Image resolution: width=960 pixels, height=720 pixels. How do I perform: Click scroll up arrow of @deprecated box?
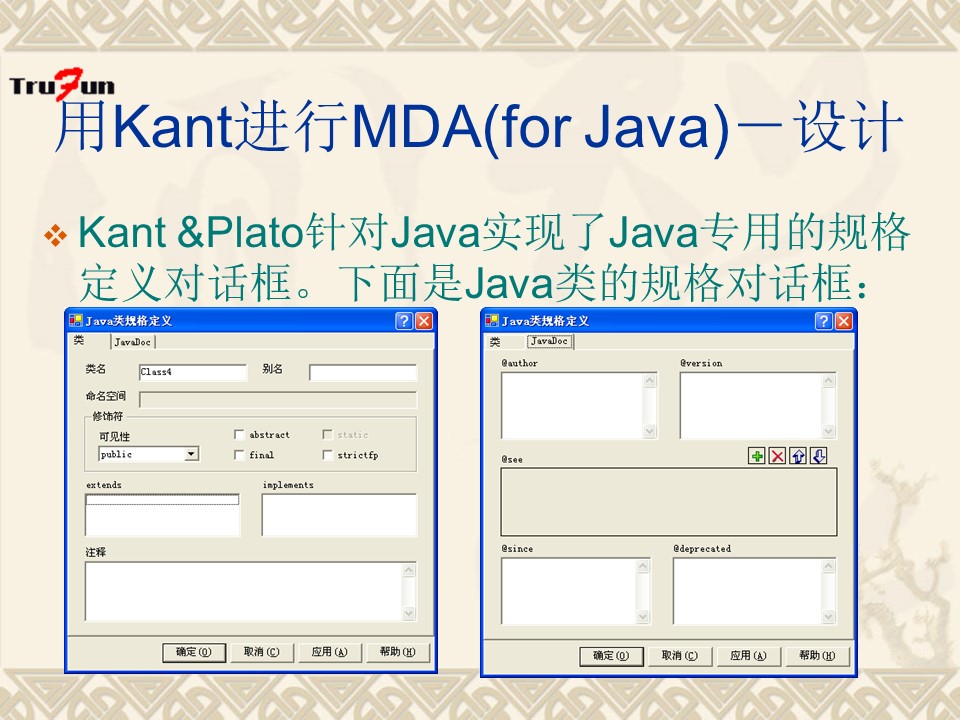coord(828,566)
